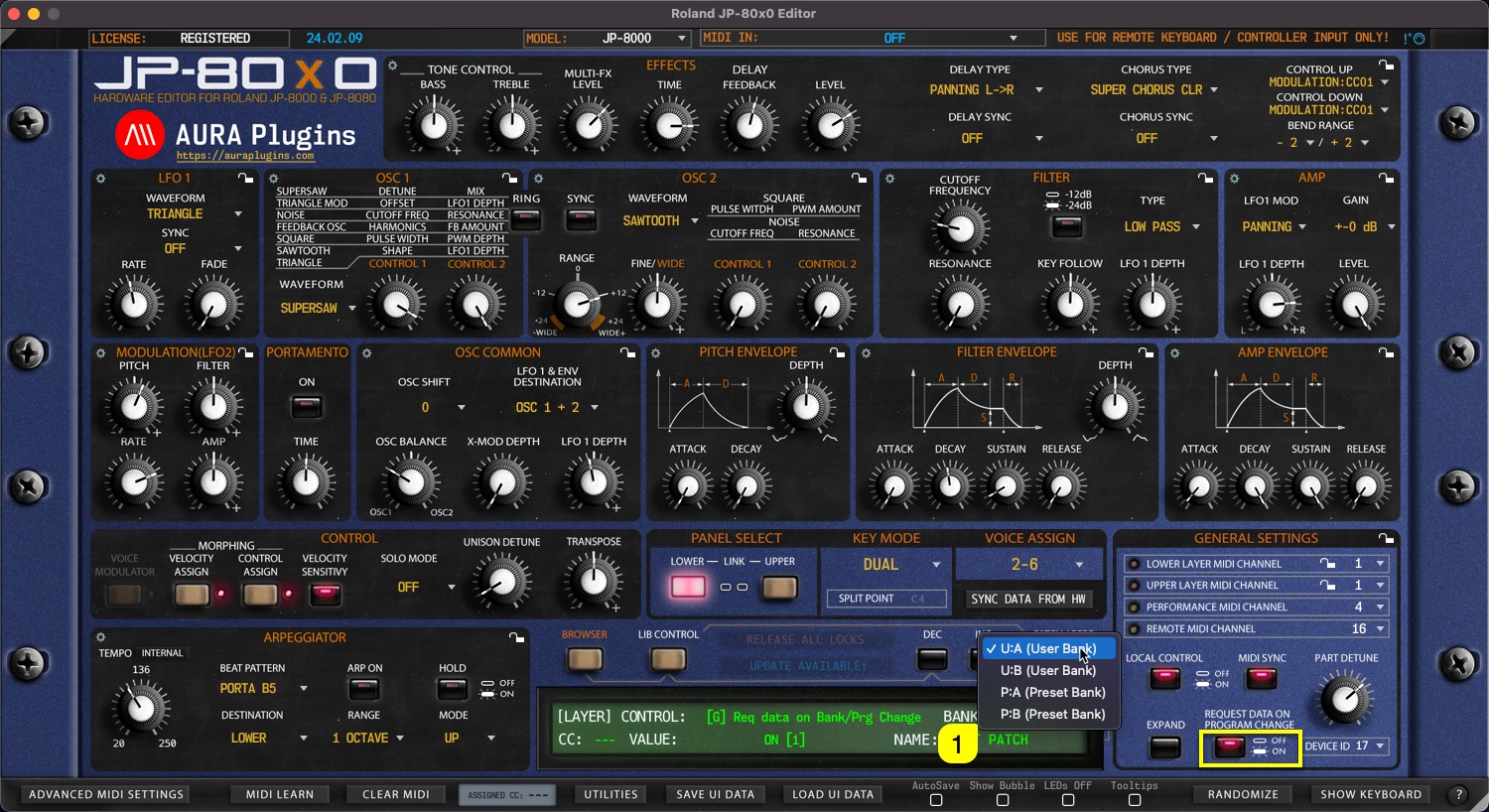Click the Clear MIDI button
The width and height of the screenshot is (1489, 812).
click(x=395, y=794)
